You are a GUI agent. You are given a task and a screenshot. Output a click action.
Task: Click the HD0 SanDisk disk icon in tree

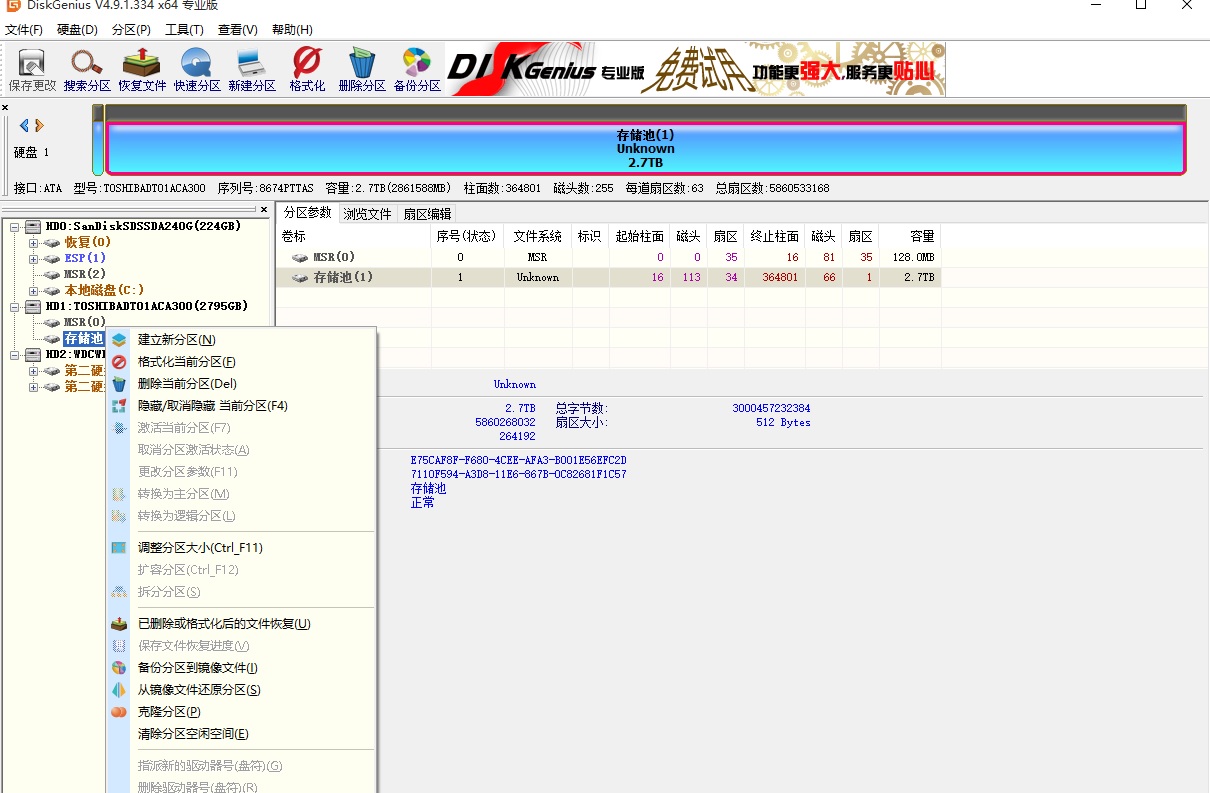33,226
